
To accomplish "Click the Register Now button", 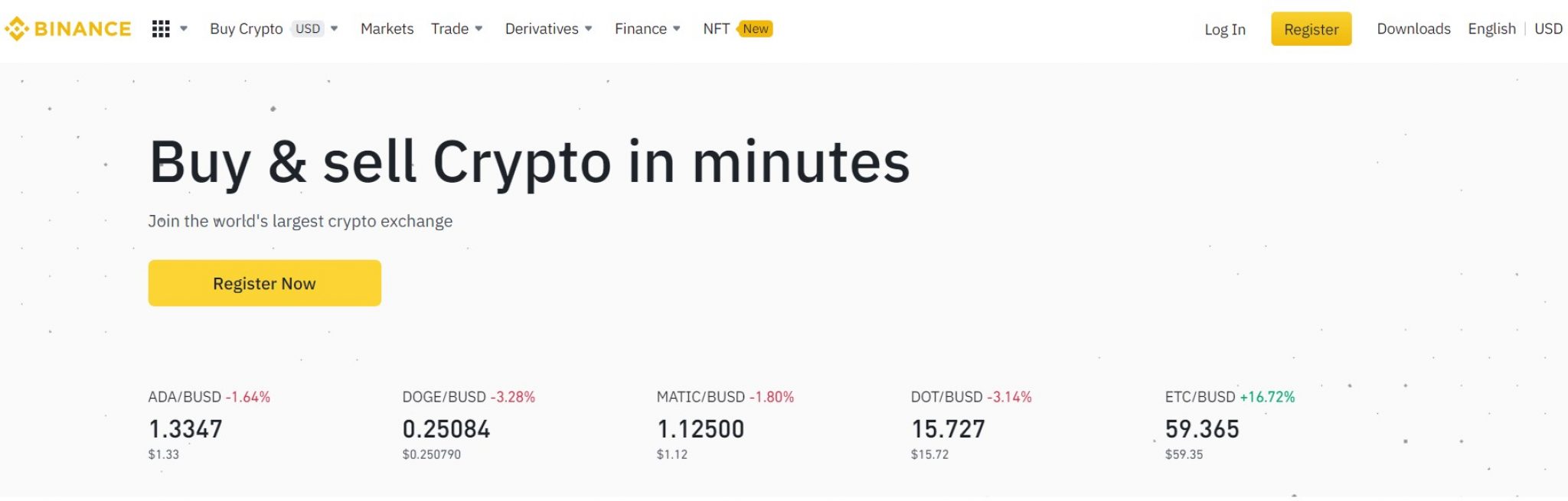I will (x=264, y=283).
